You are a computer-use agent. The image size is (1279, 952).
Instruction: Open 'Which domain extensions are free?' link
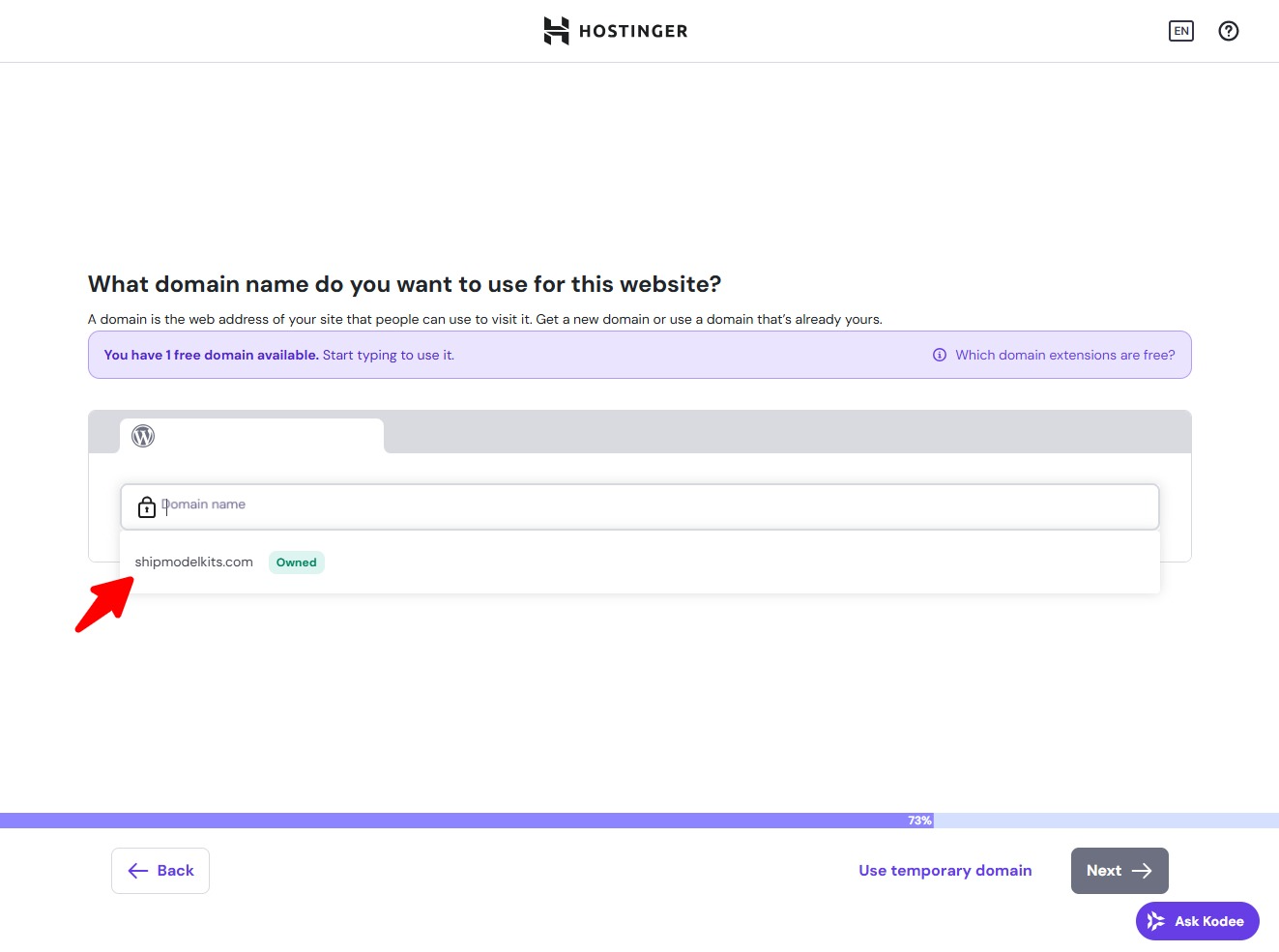1064,355
